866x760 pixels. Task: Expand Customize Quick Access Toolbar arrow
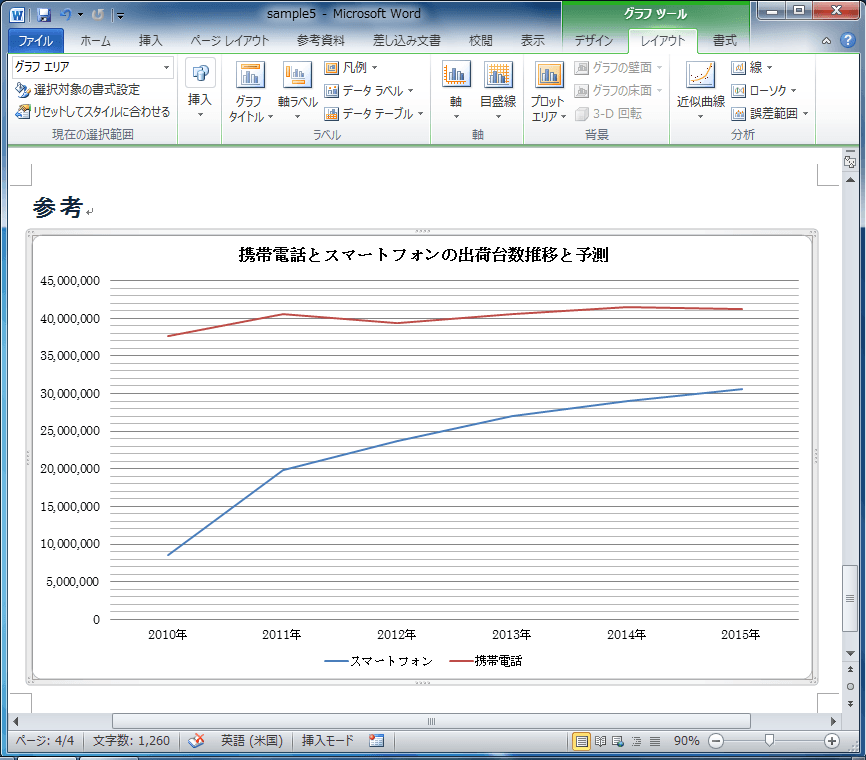(x=120, y=16)
